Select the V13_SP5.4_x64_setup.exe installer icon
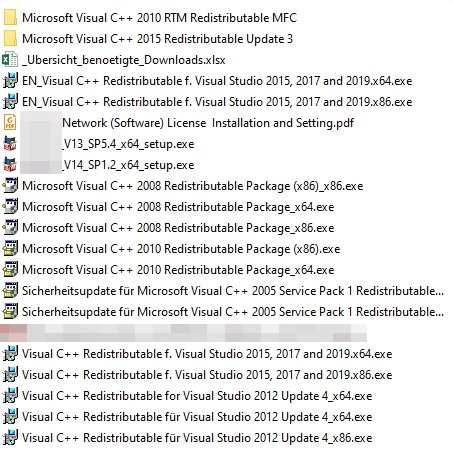The height and width of the screenshot is (456, 454). [10, 143]
